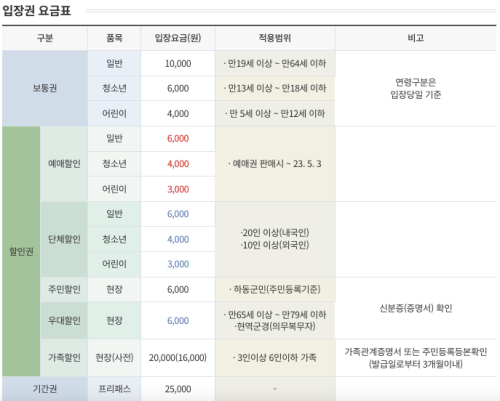This screenshot has height=401, width=500.
Task: Click the 6,000 주민할인 fee
Action: 178,289
